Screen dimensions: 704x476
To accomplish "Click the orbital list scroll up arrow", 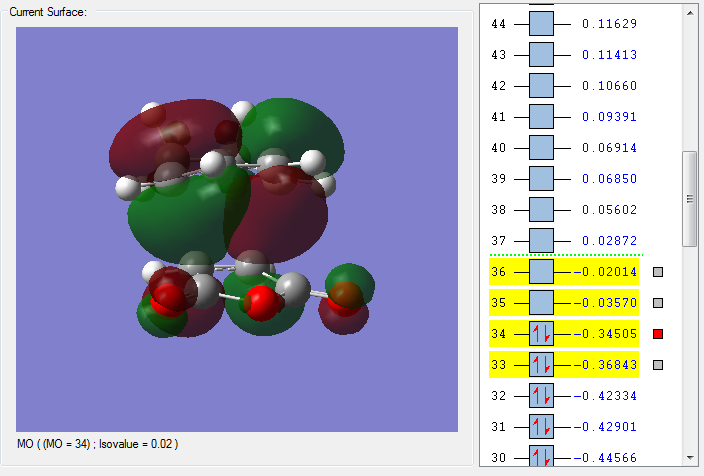I will tap(690, 13).
